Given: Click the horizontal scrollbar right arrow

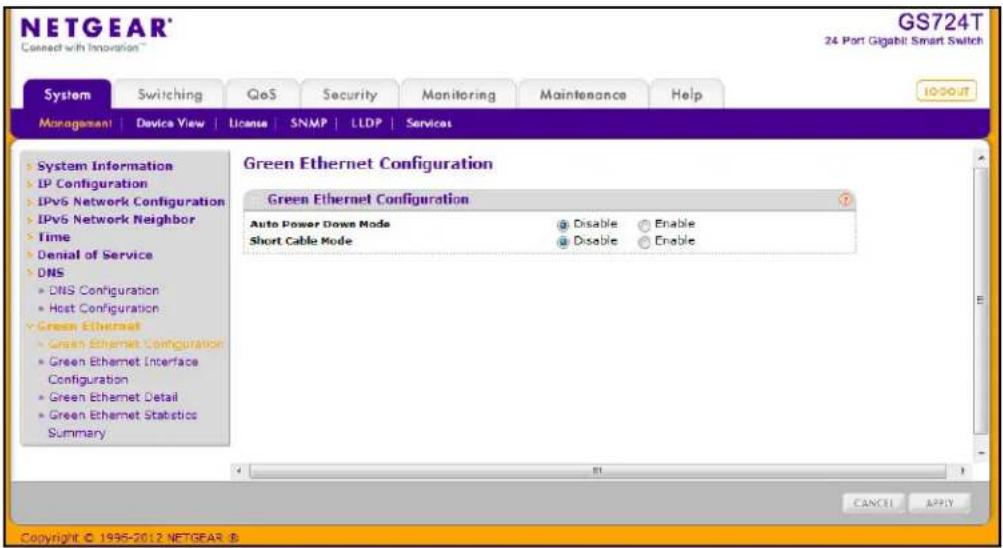Looking at the screenshot, I should coord(961,471).
